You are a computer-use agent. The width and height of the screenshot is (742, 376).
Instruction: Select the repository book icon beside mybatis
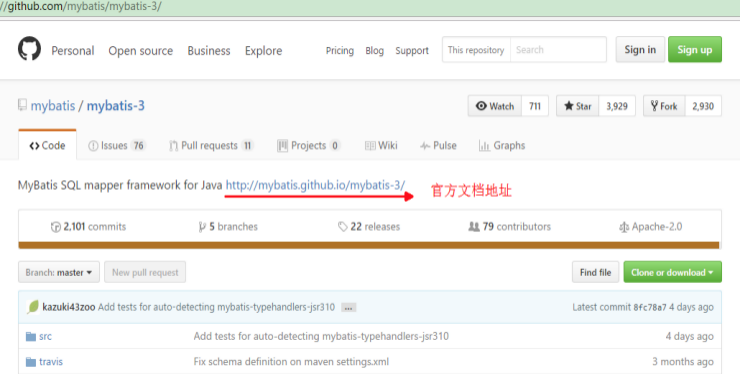22,105
